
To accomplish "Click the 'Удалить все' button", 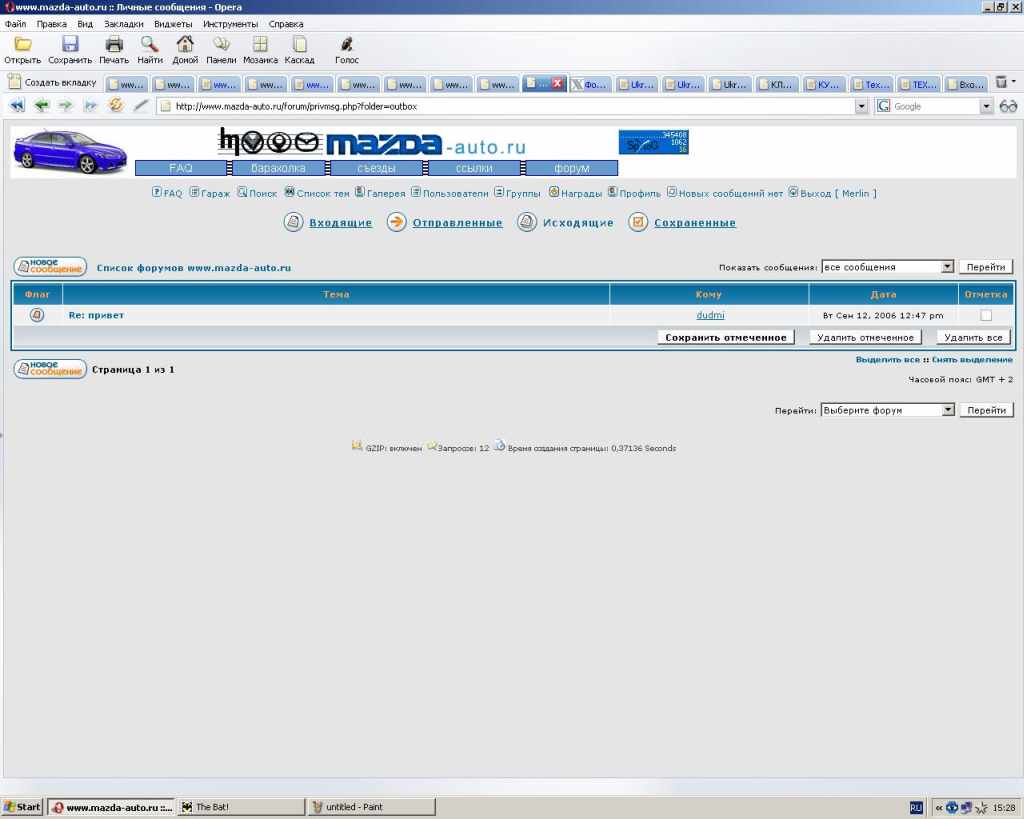I will [973, 338].
